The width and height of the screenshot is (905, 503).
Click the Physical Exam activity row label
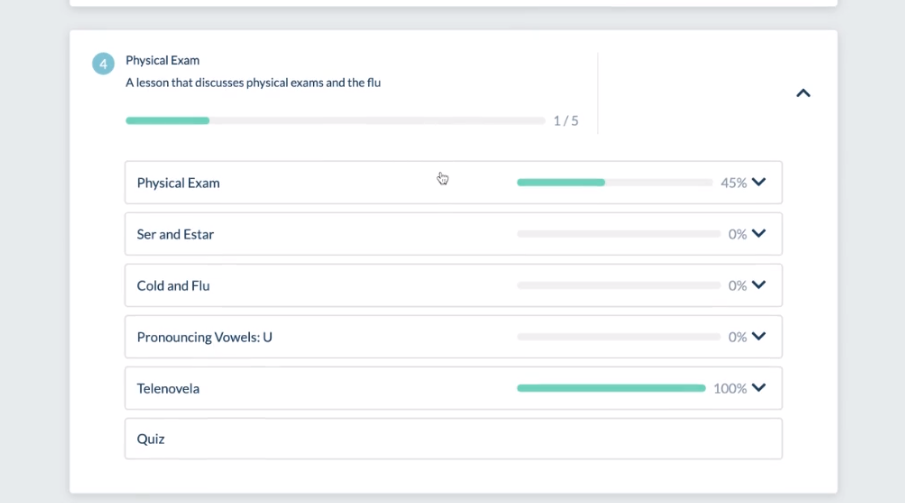click(178, 183)
